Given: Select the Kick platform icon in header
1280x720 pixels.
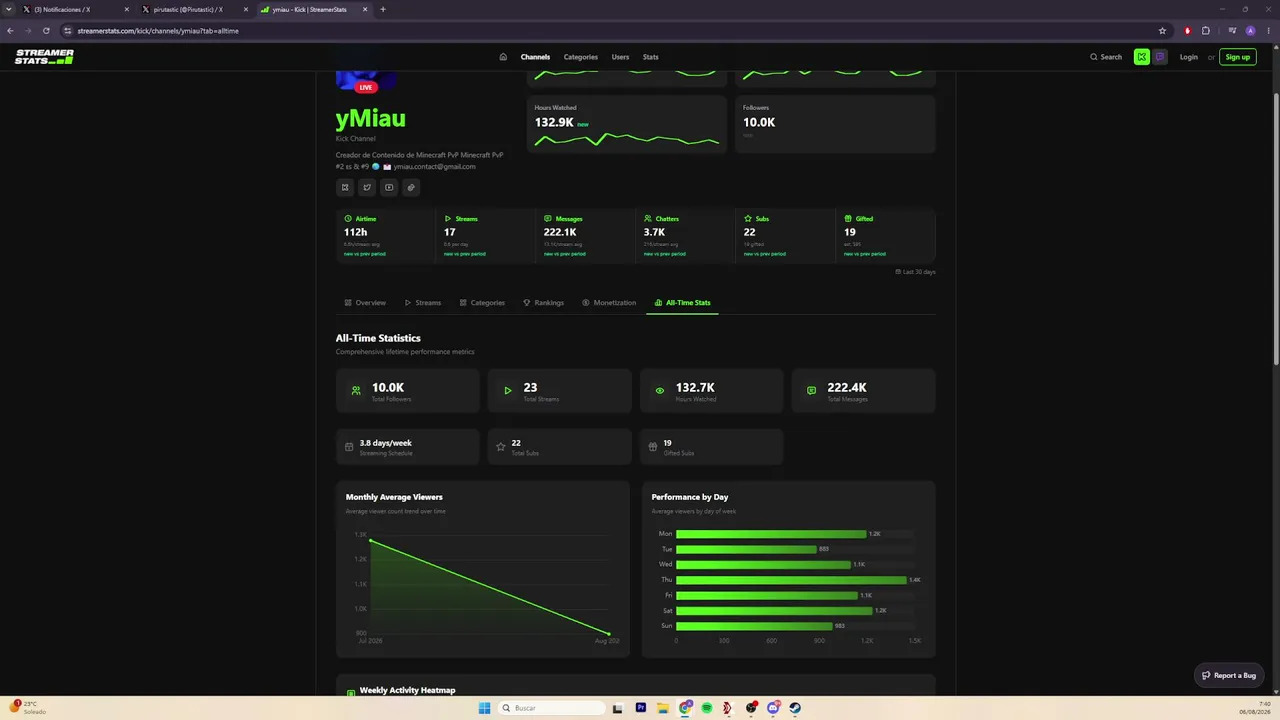Looking at the screenshot, I should point(1141,57).
